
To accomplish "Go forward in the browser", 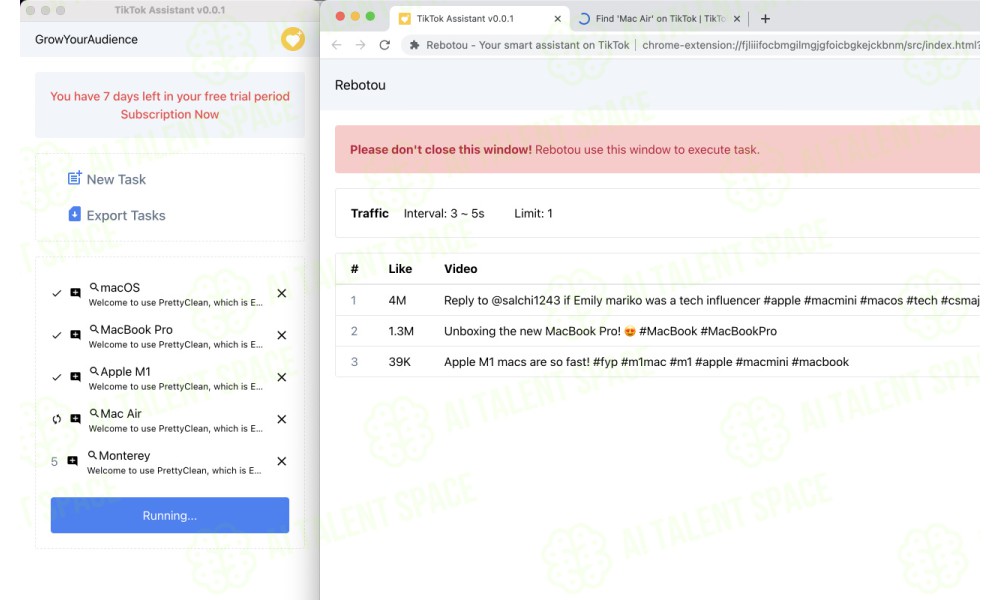I will point(360,45).
